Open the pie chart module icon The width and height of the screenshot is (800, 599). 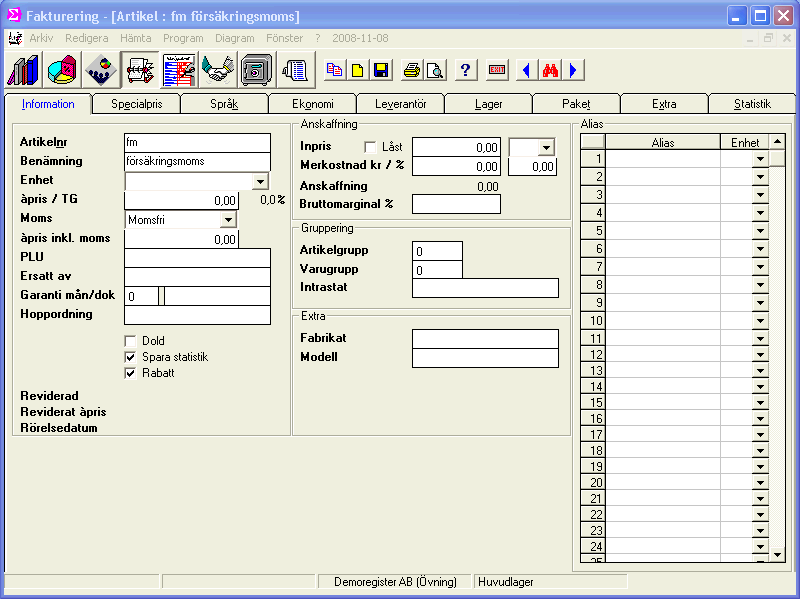pyautogui.click(x=62, y=70)
